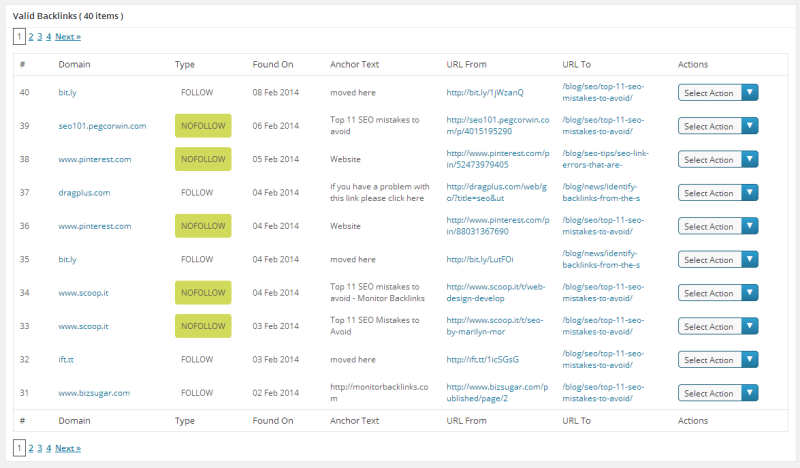
Task: Click NOFOLLOW badge in row 33
Action: (203, 326)
